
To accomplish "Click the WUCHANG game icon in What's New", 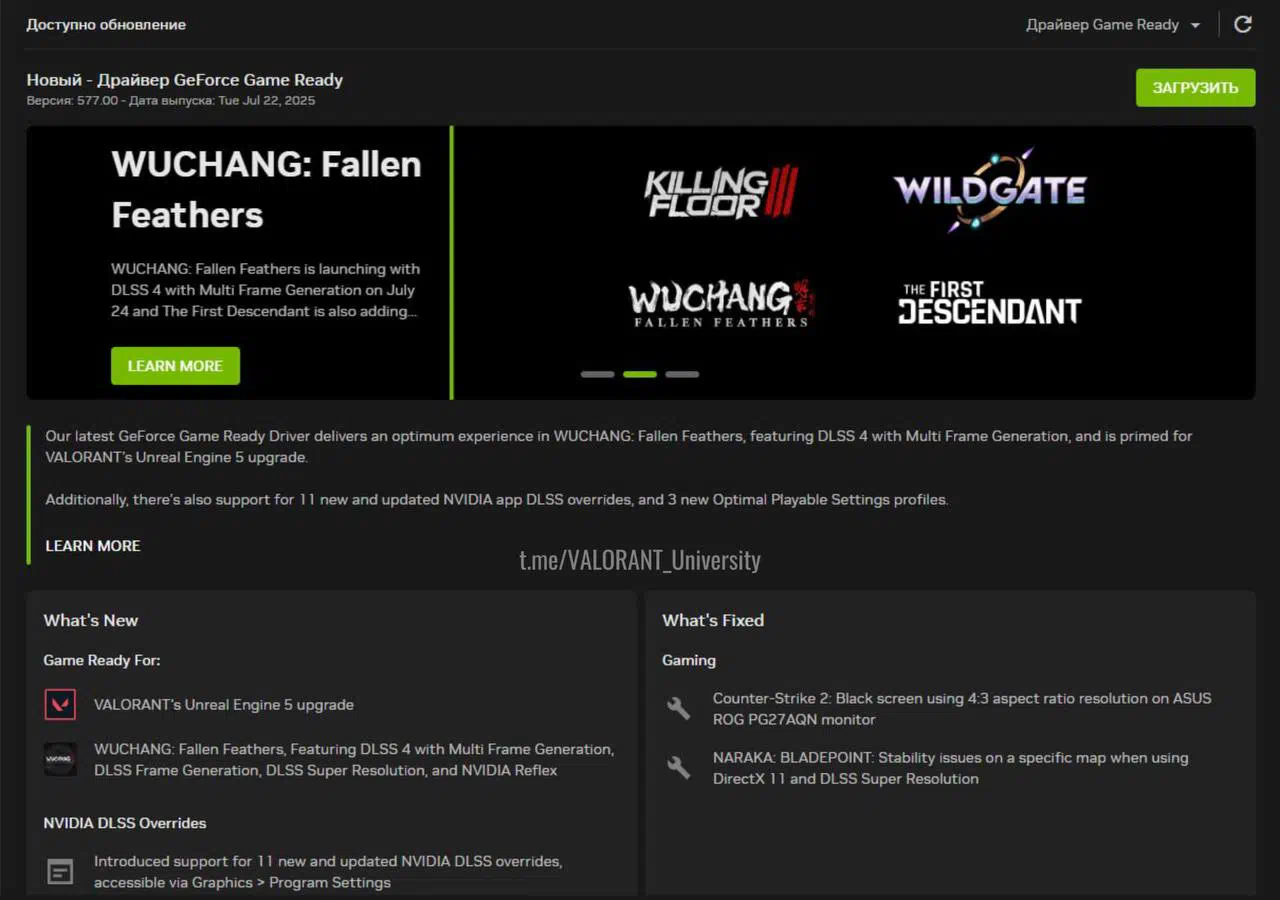I will (x=60, y=759).
